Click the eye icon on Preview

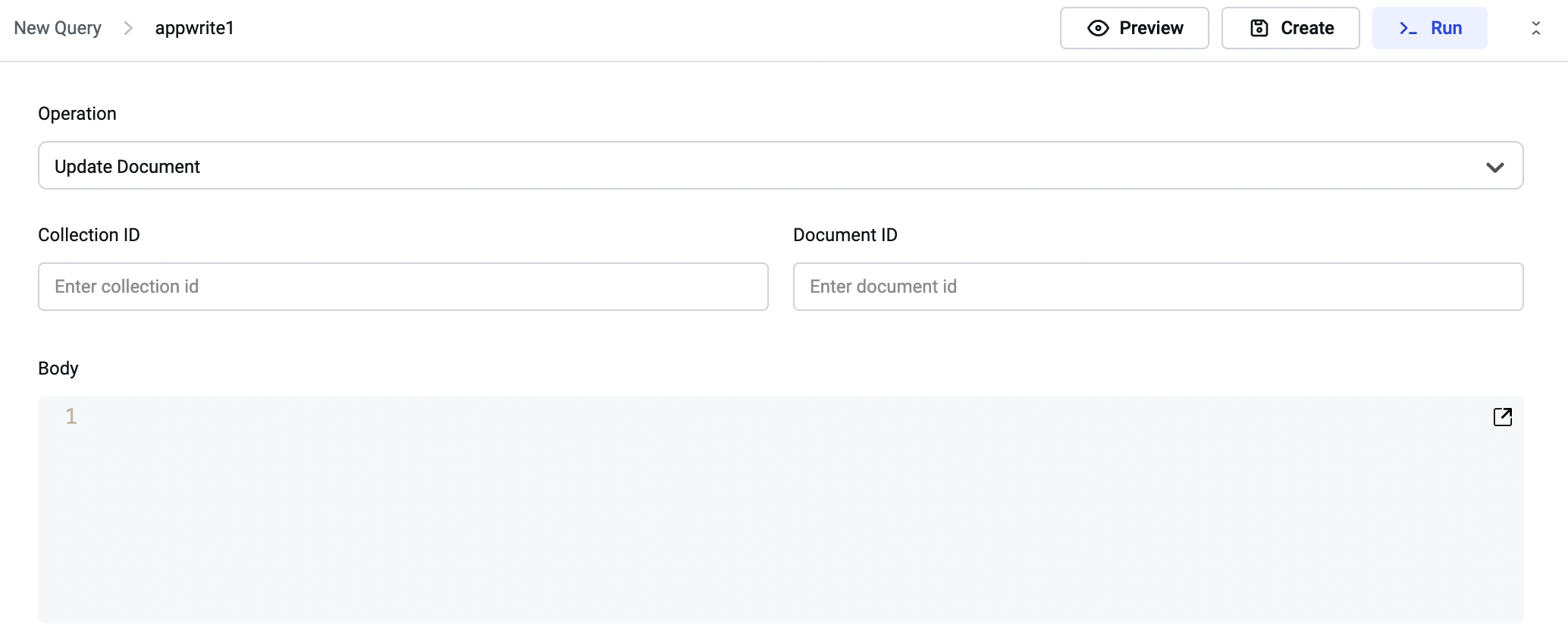[1098, 28]
